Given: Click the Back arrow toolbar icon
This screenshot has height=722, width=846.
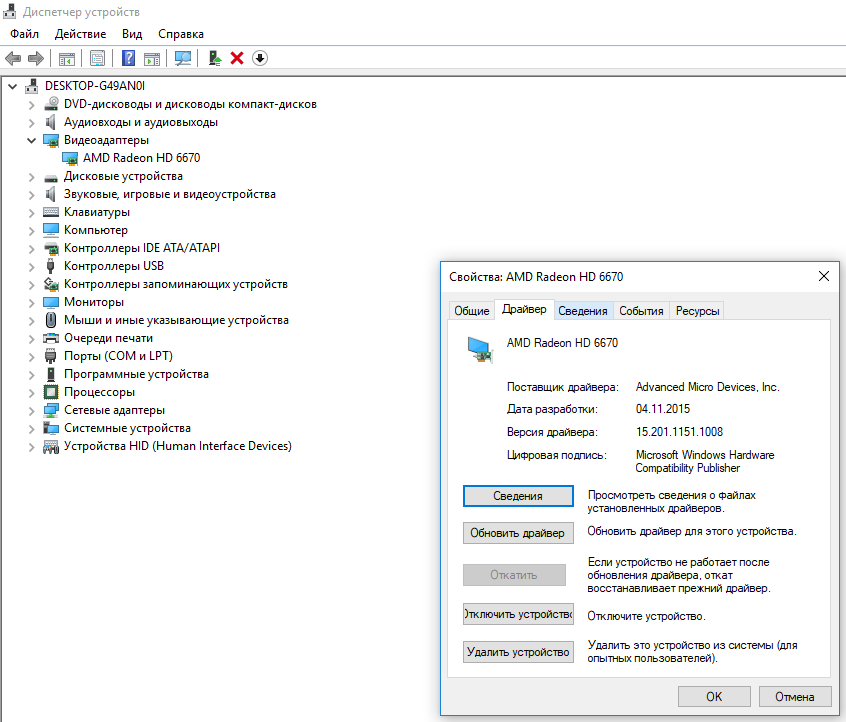Looking at the screenshot, I should pos(13,58).
